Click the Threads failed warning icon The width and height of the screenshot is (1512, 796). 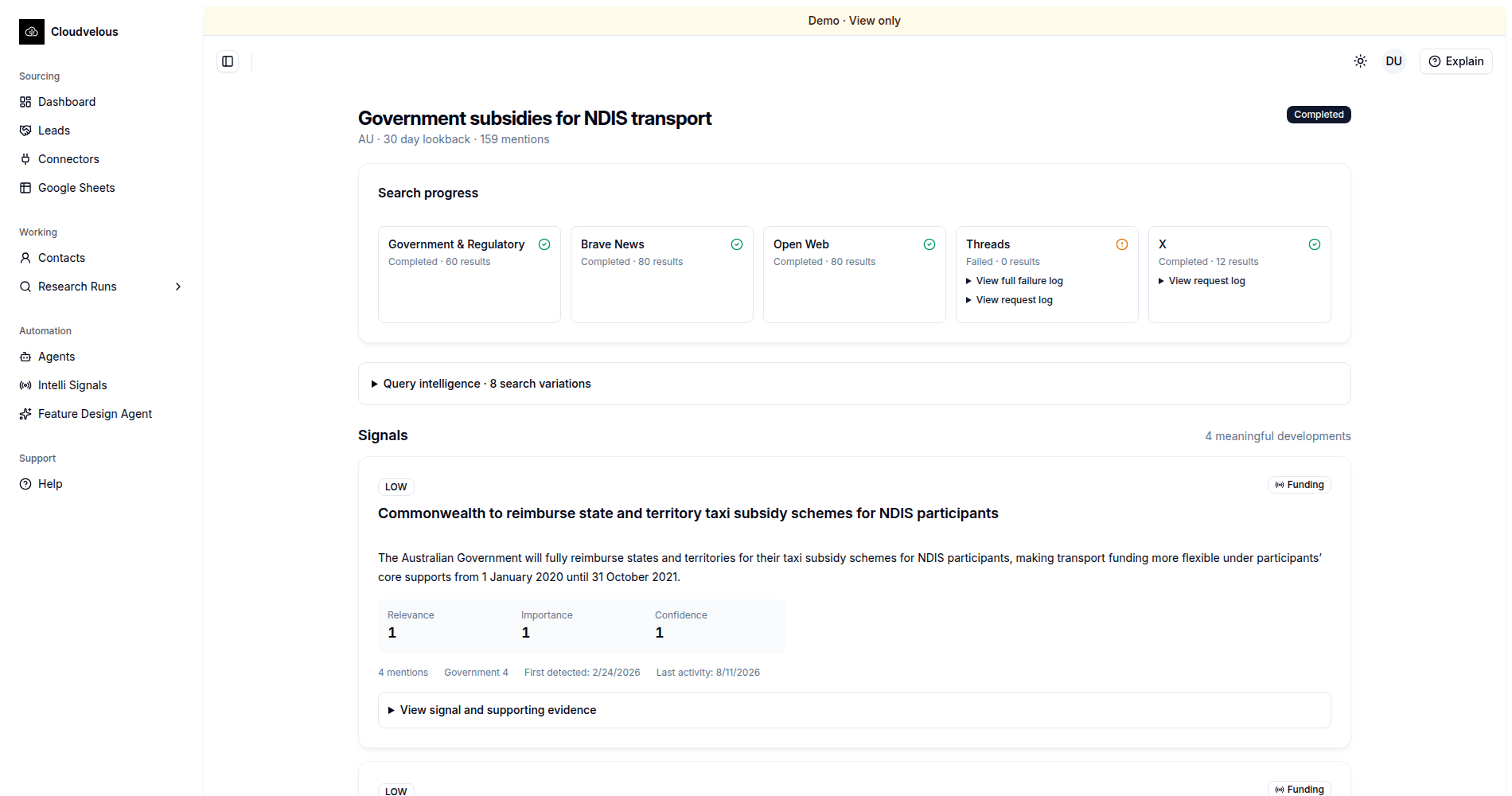(1122, 244)
